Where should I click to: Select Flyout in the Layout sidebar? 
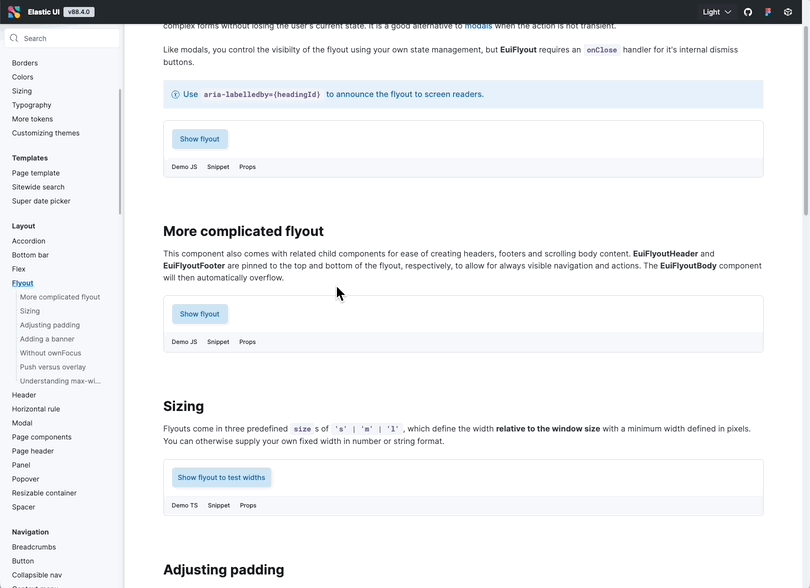coord(22,282)
